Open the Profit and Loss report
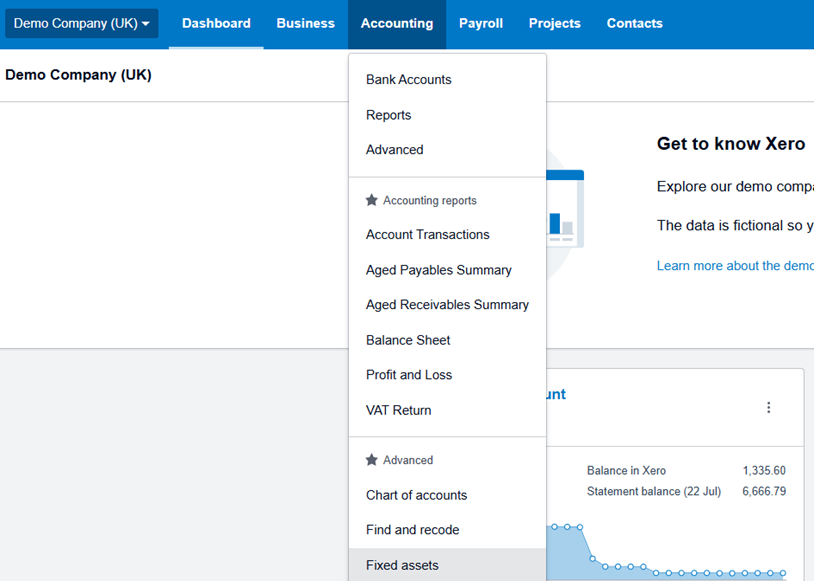Image resolution: width=814 pixels, height=581 pixels. 408,375
